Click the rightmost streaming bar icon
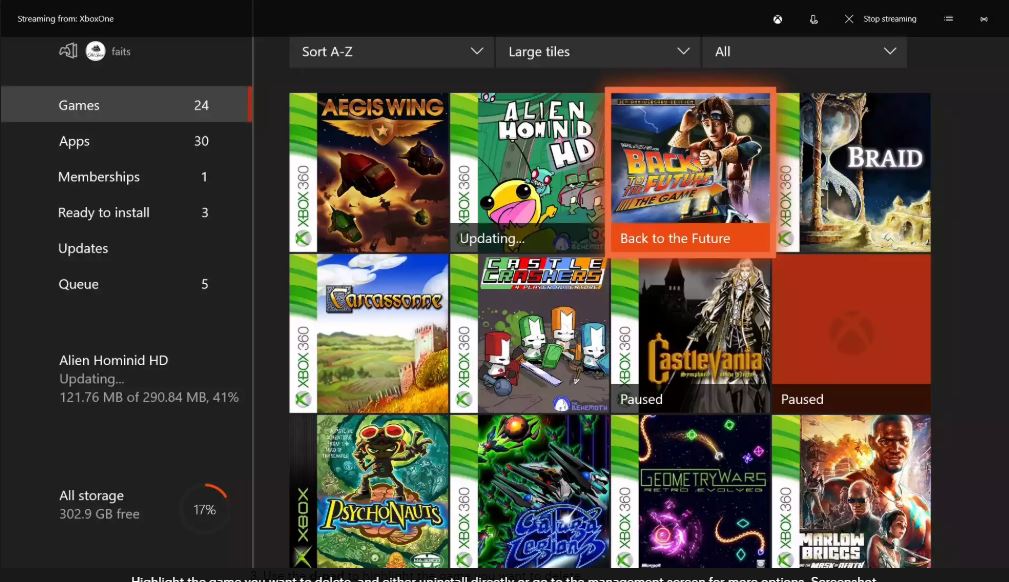The image size is (1009, 582). click(984, 19)
